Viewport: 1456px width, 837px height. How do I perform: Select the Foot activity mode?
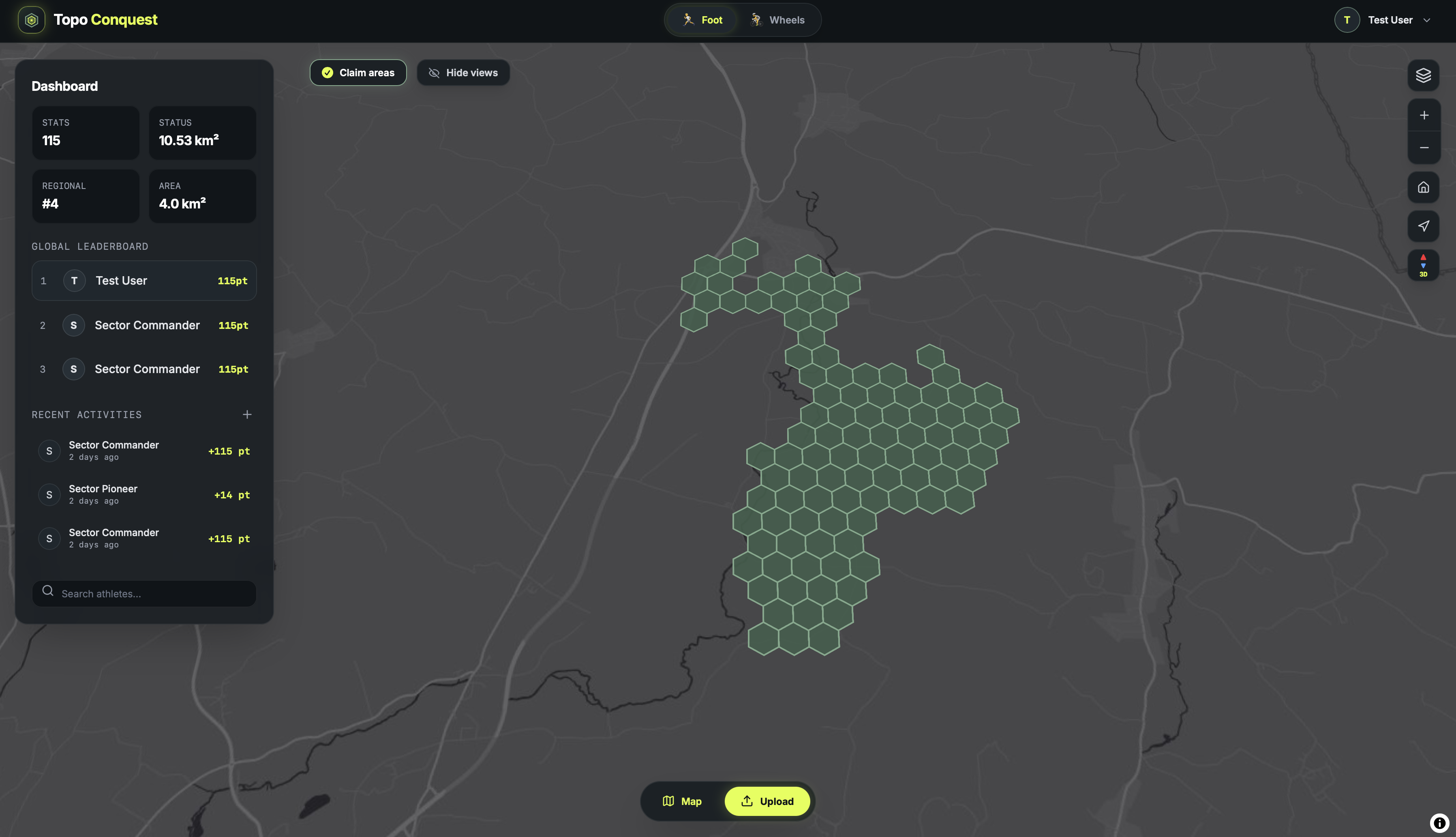702,20
